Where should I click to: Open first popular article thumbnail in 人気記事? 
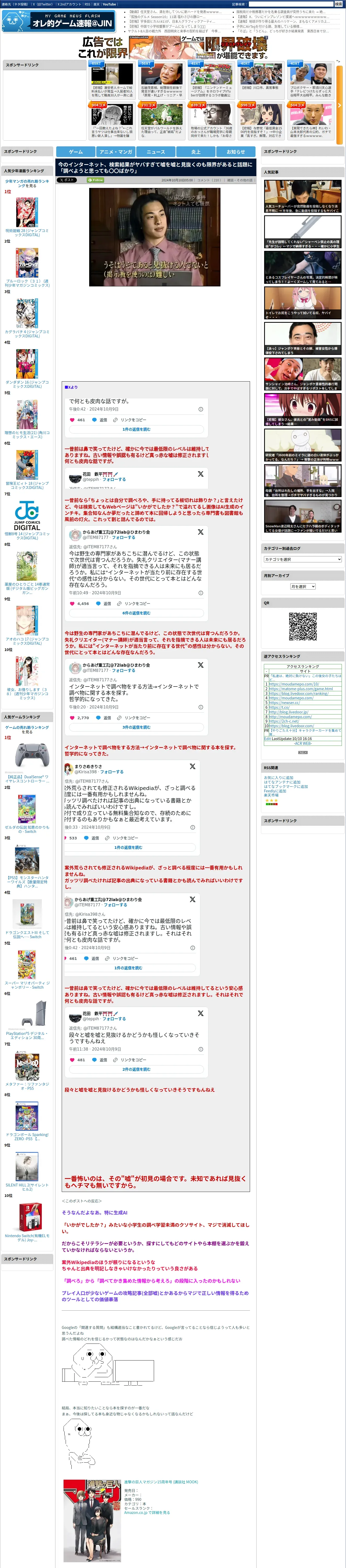pos(303,196)
